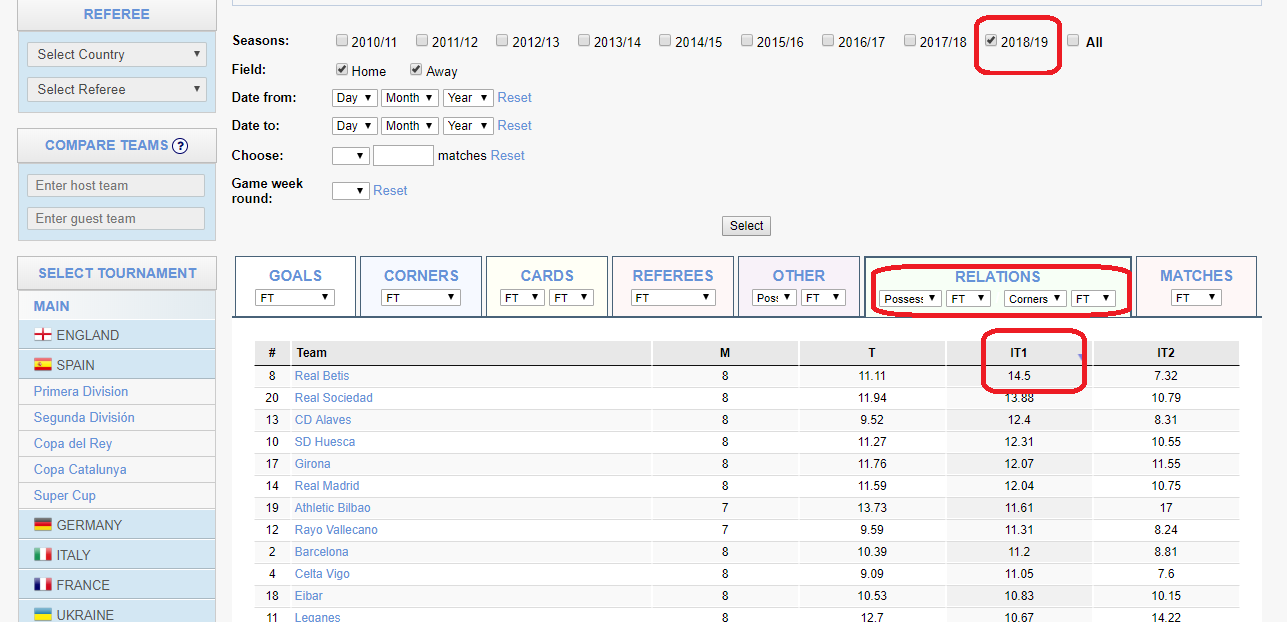Open the Barcelona team link
Image resolution: width=1287 pixels, height=622 pixels.
tap(322, 552)
